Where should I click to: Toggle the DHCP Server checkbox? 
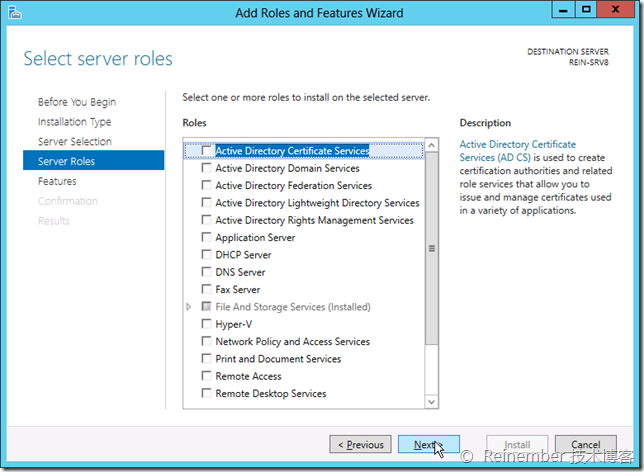(x=207, y=255)
